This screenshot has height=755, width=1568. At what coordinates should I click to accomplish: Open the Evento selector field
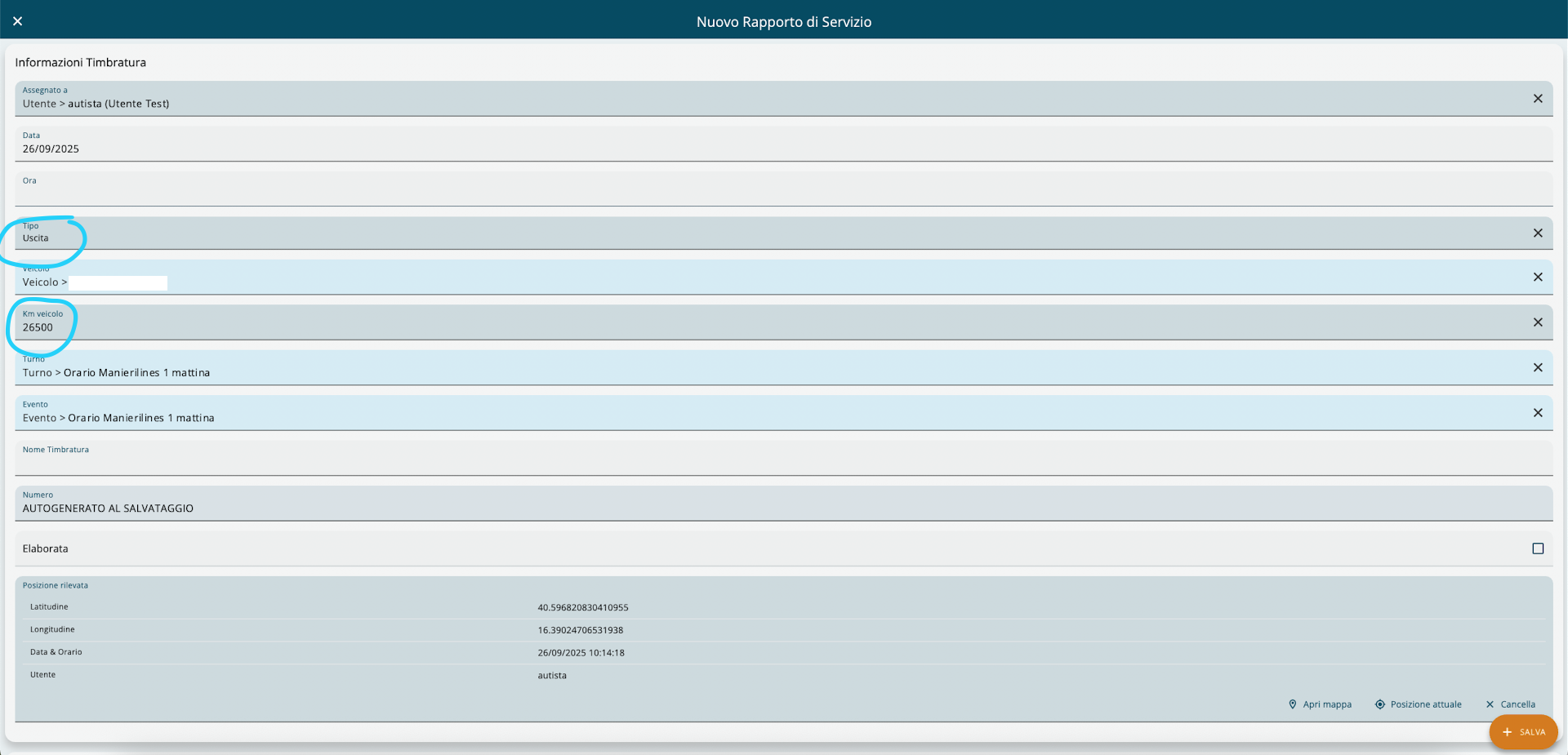pos(735,417)
